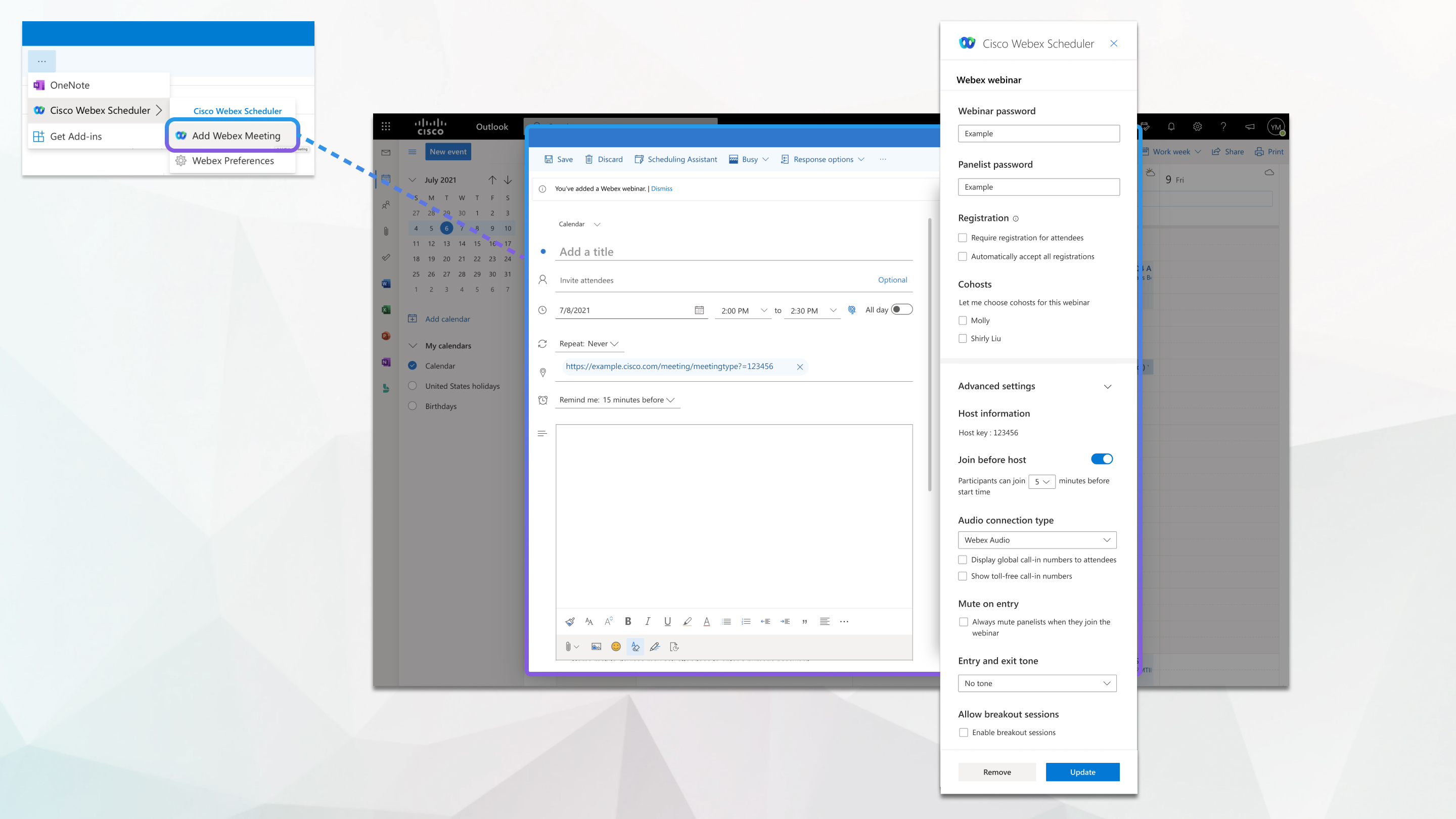Click the Update button in scheduler panel
Screen dimensions: 1456x819
[x=1082, y=771]
